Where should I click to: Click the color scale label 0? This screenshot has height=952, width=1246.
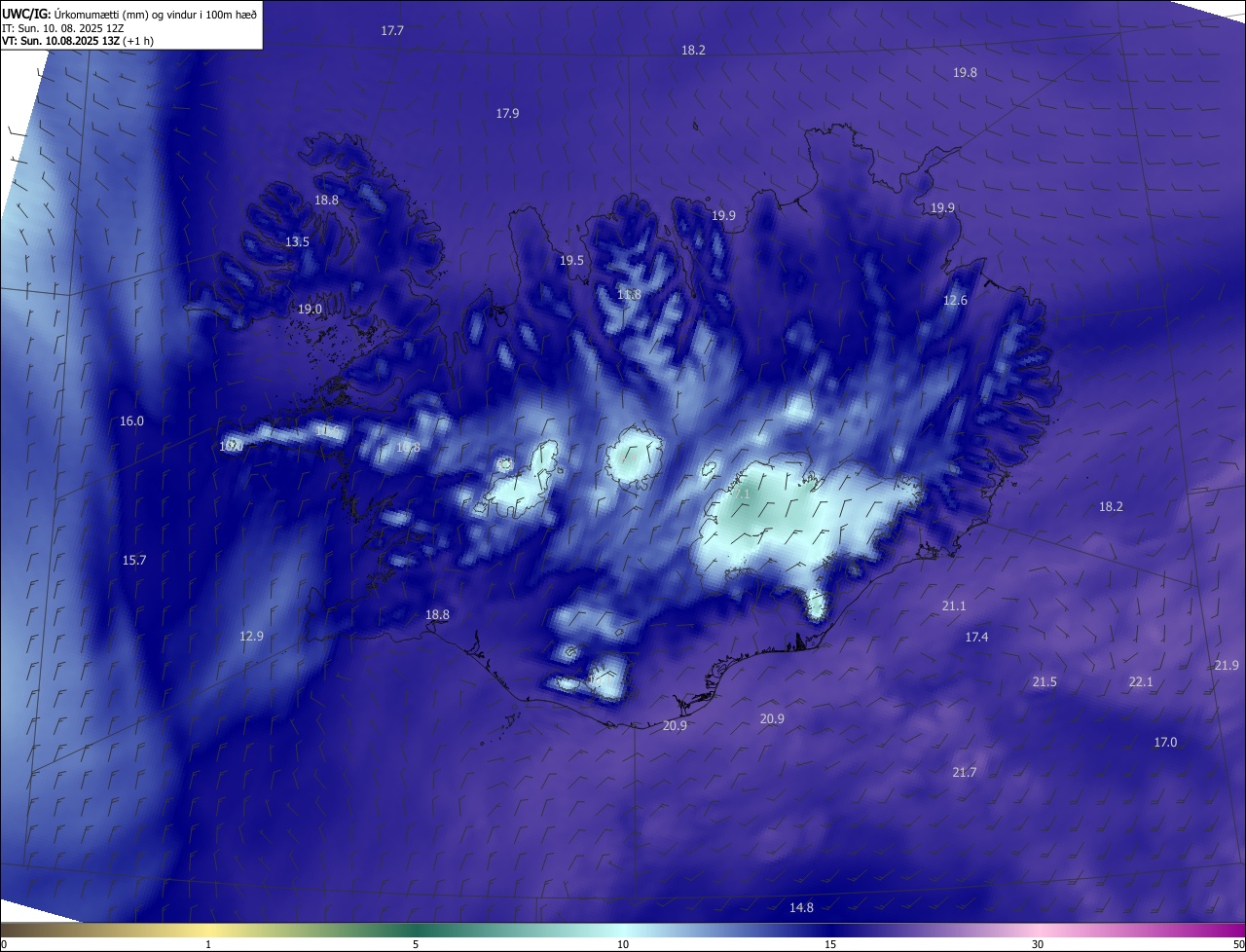point(4,945)
